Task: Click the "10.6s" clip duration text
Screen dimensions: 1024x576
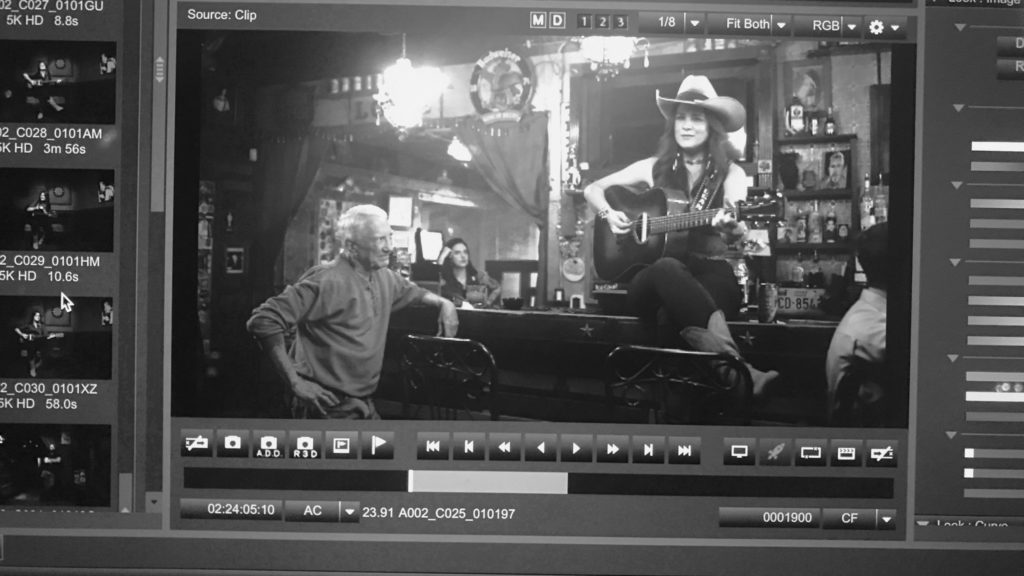Action: coord(63,277)
